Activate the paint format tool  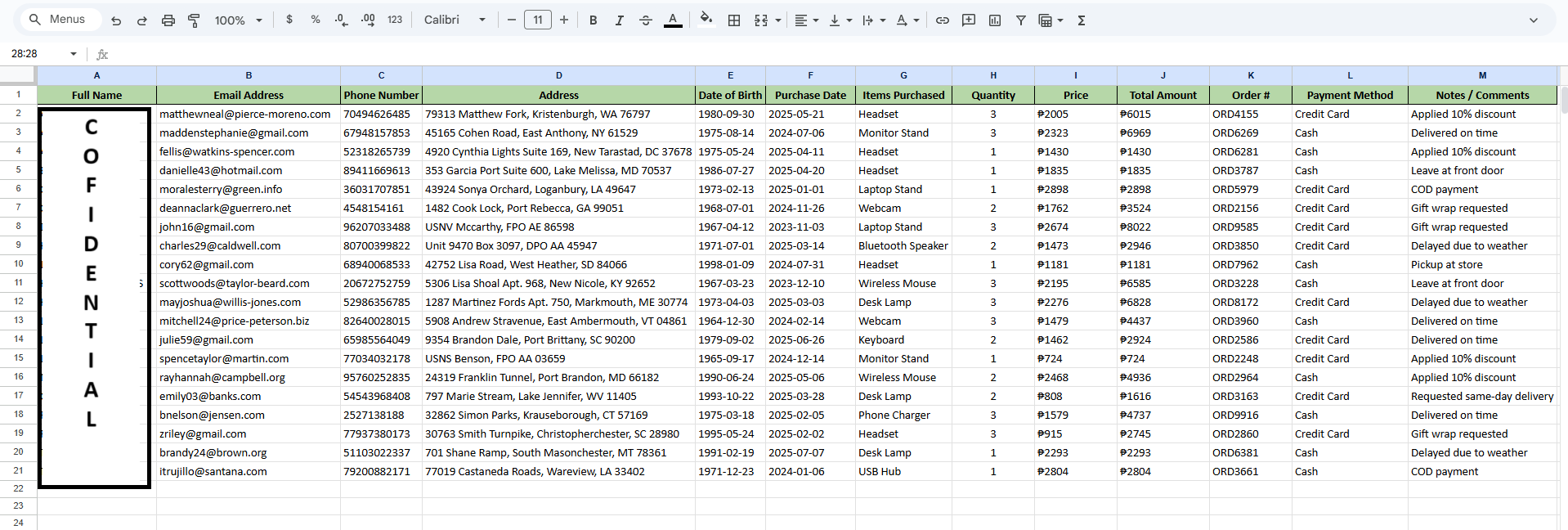[x=195, y=20]
